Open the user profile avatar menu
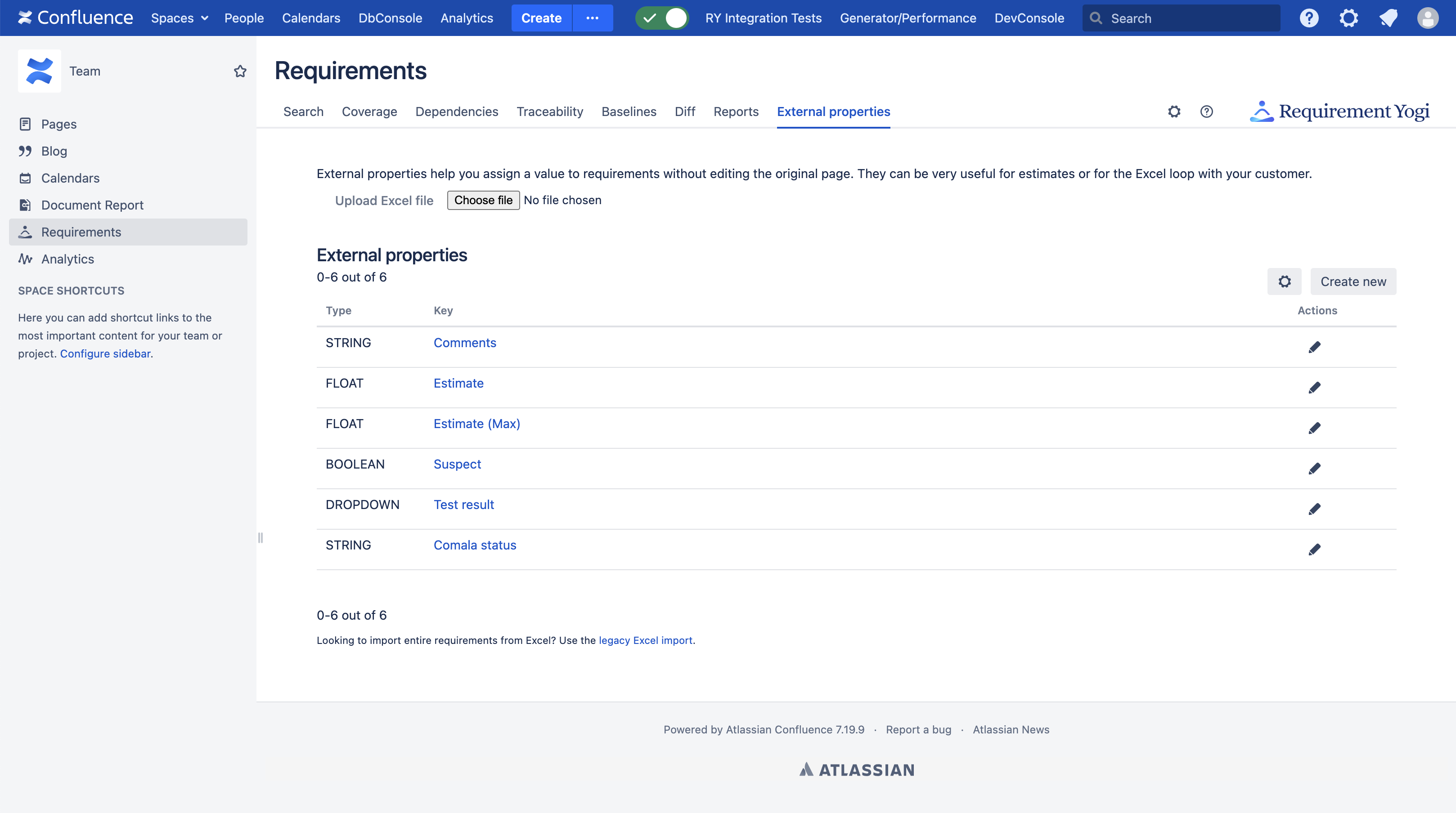 pos(1427,18)
